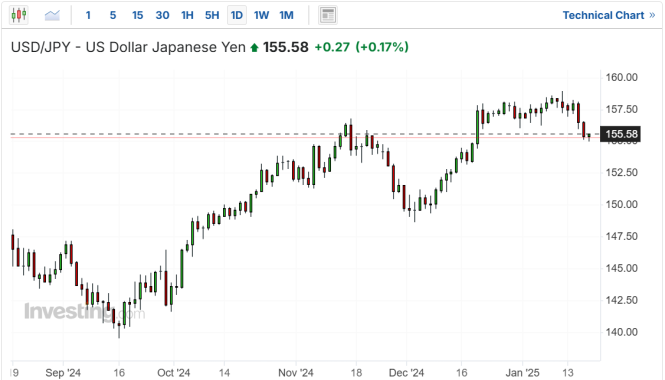
Task: Click the USD/JPY - US Dollar Japanese Yen title
Action: tap(128, 47)
